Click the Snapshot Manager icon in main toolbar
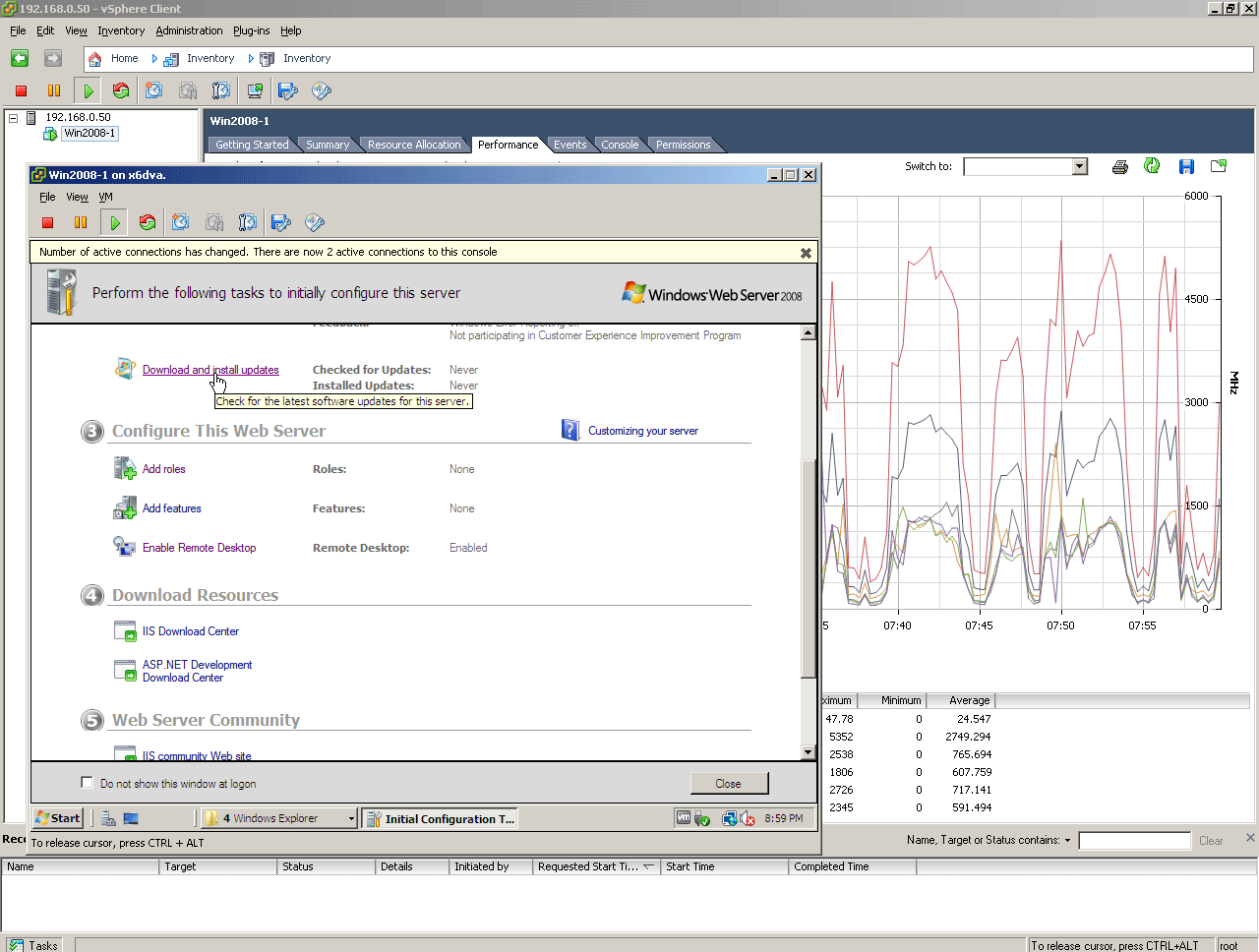 (x=221, y=90)
